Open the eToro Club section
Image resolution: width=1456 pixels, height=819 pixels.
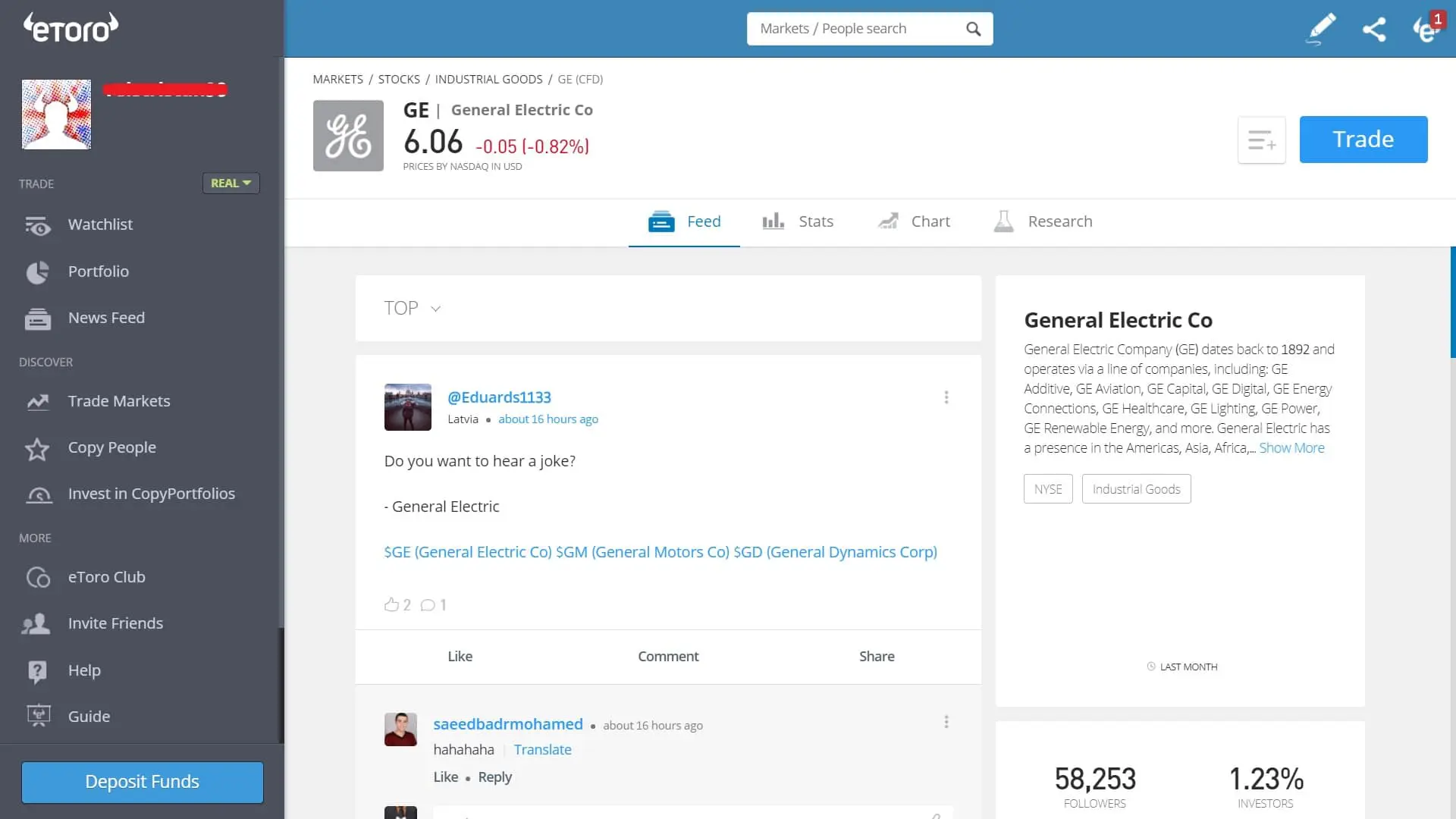(x=106, y=576)
